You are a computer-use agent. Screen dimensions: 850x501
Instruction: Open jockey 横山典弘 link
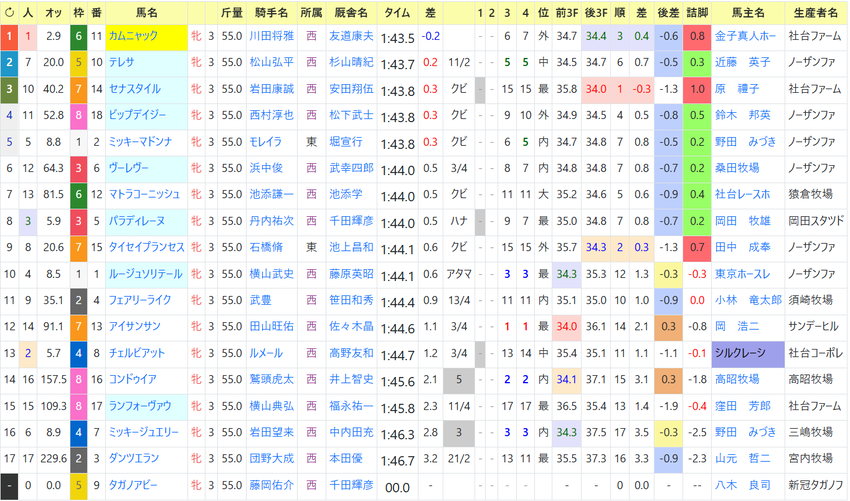pos(272,406)
